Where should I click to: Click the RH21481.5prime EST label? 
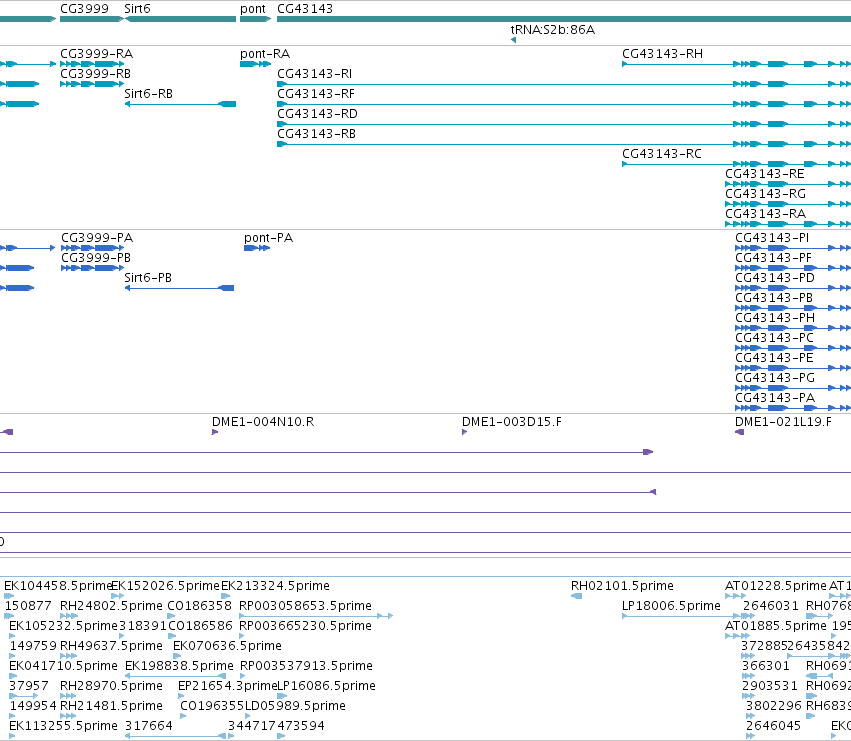click(x=111, y=707)
